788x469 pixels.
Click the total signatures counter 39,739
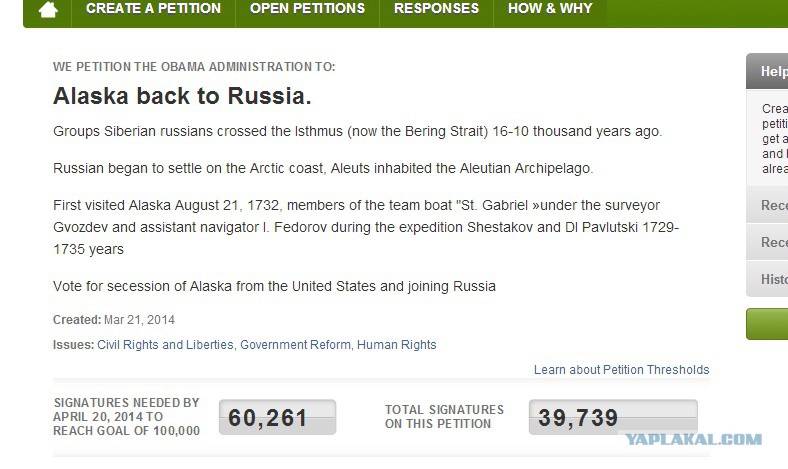(613, 417)
